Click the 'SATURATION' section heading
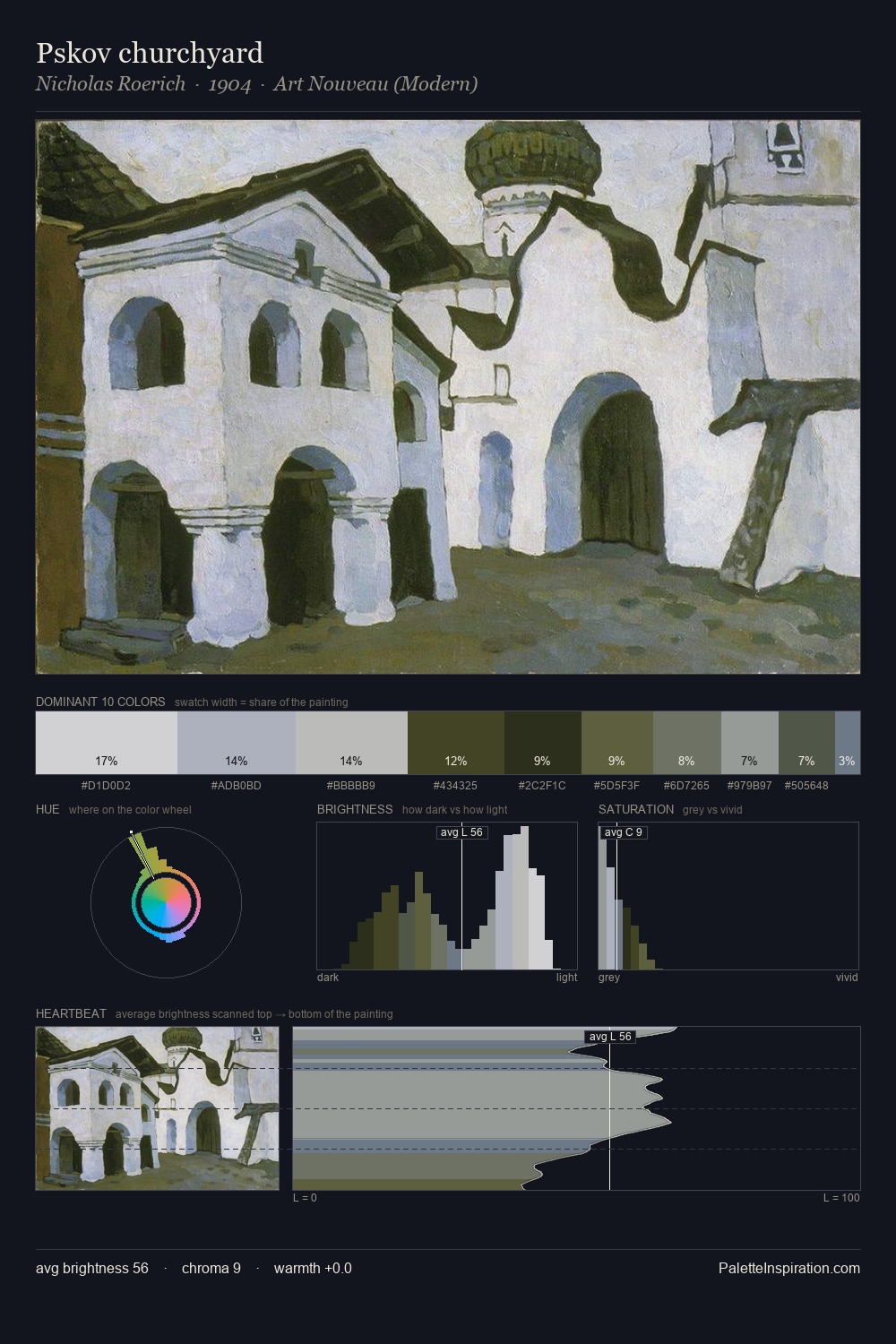Viewport: 896px width, 1344px height. point(636,809)
